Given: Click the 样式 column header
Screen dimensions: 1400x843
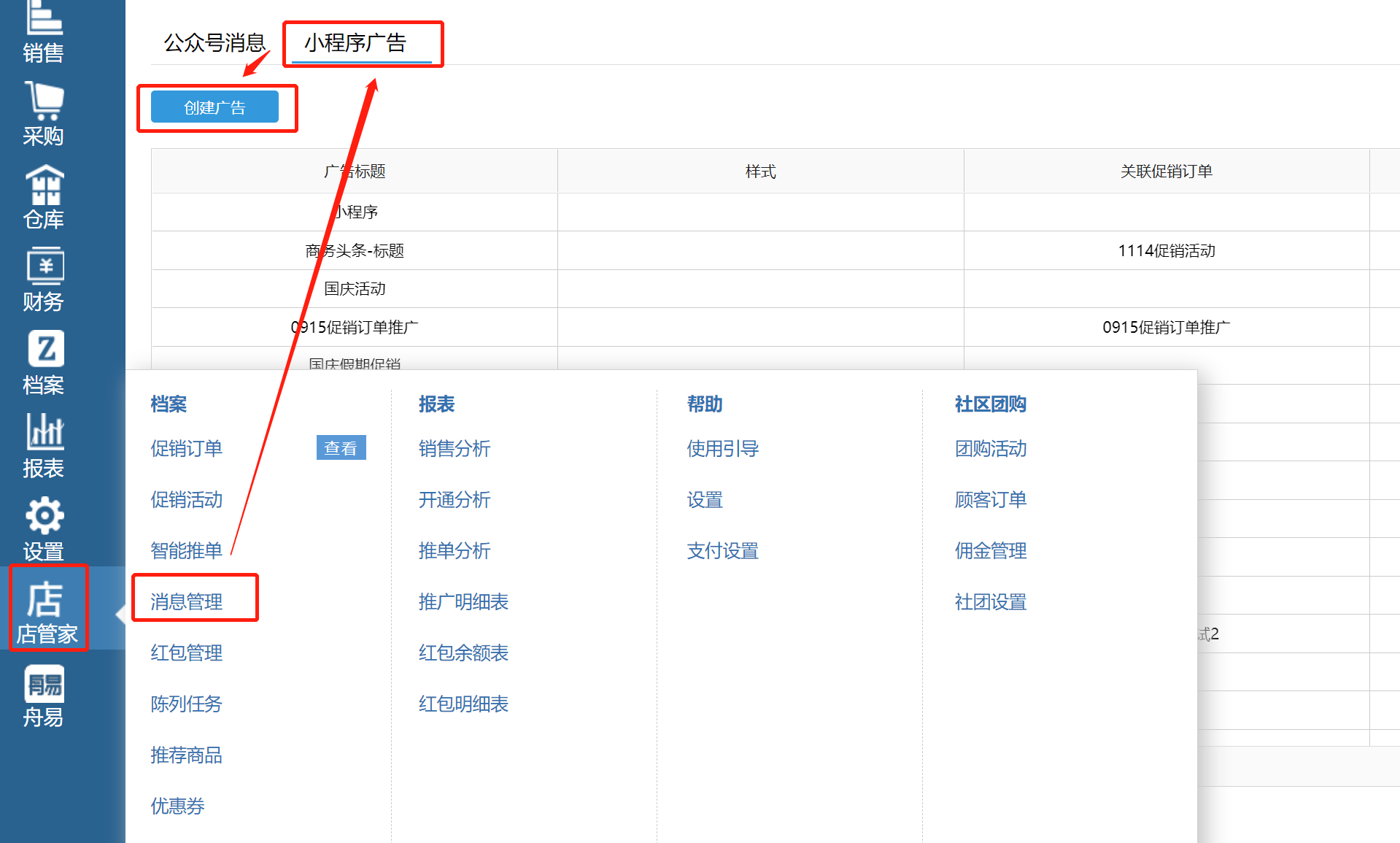Looking at the screenshot, I should pos(760,172).
